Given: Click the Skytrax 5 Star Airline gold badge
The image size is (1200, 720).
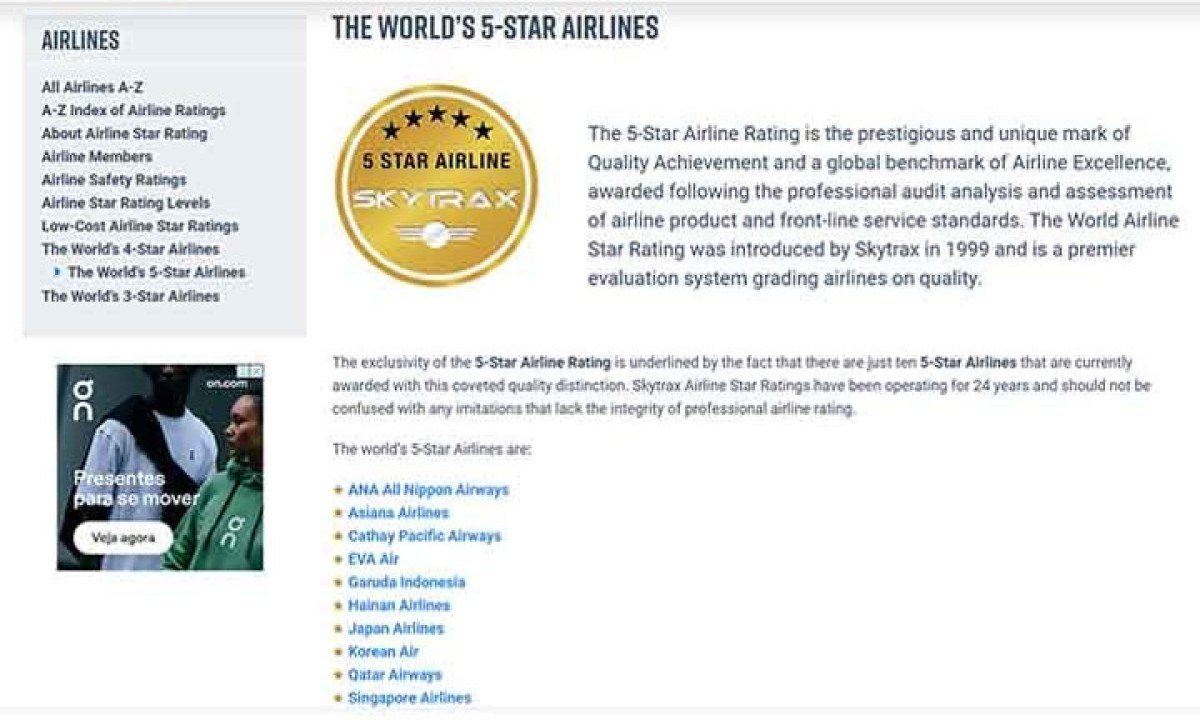Looking at the screenshot, I should tap(436, 186).
